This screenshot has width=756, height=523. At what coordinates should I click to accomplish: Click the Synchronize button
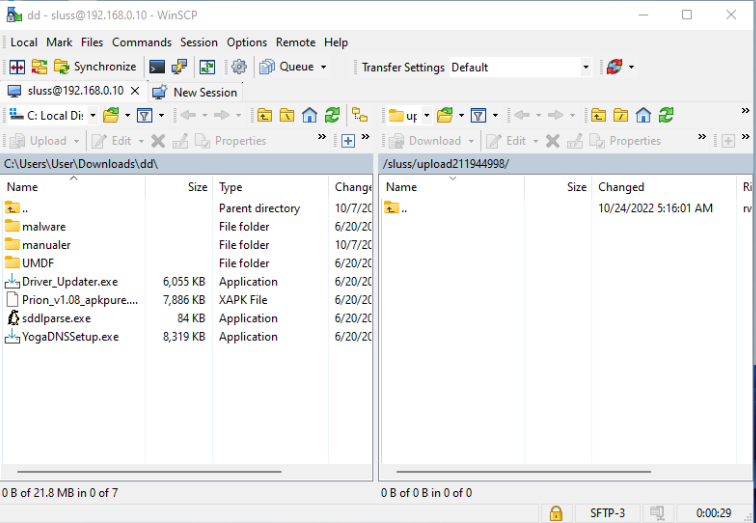click(95, 67)
